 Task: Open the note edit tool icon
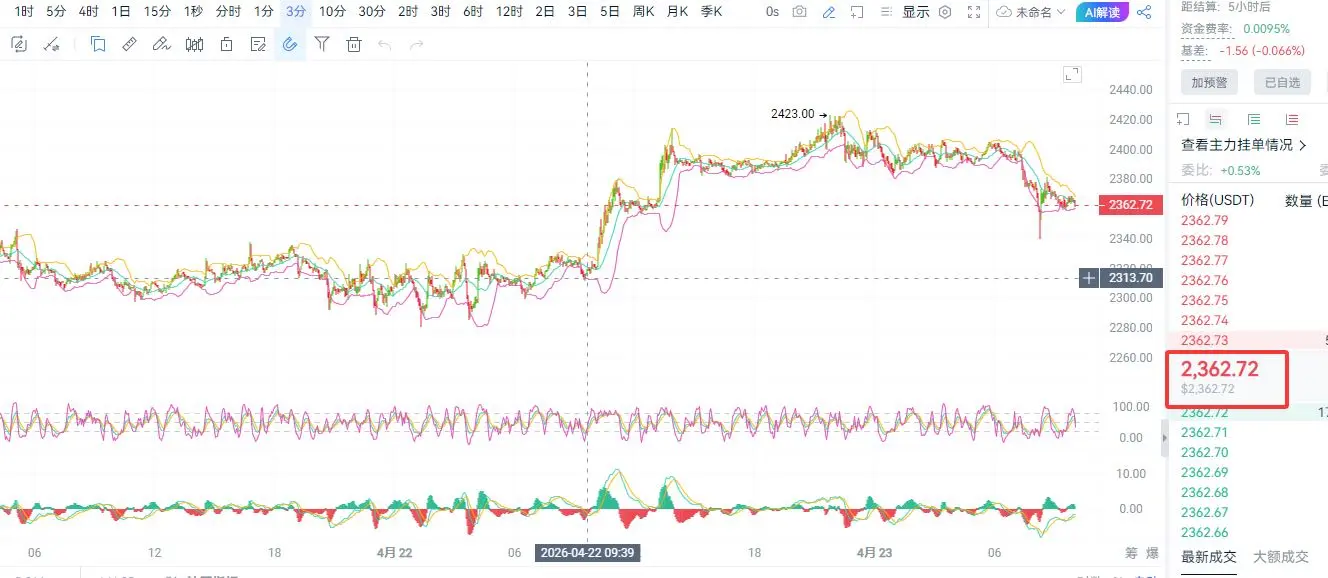tap(258, 44)
